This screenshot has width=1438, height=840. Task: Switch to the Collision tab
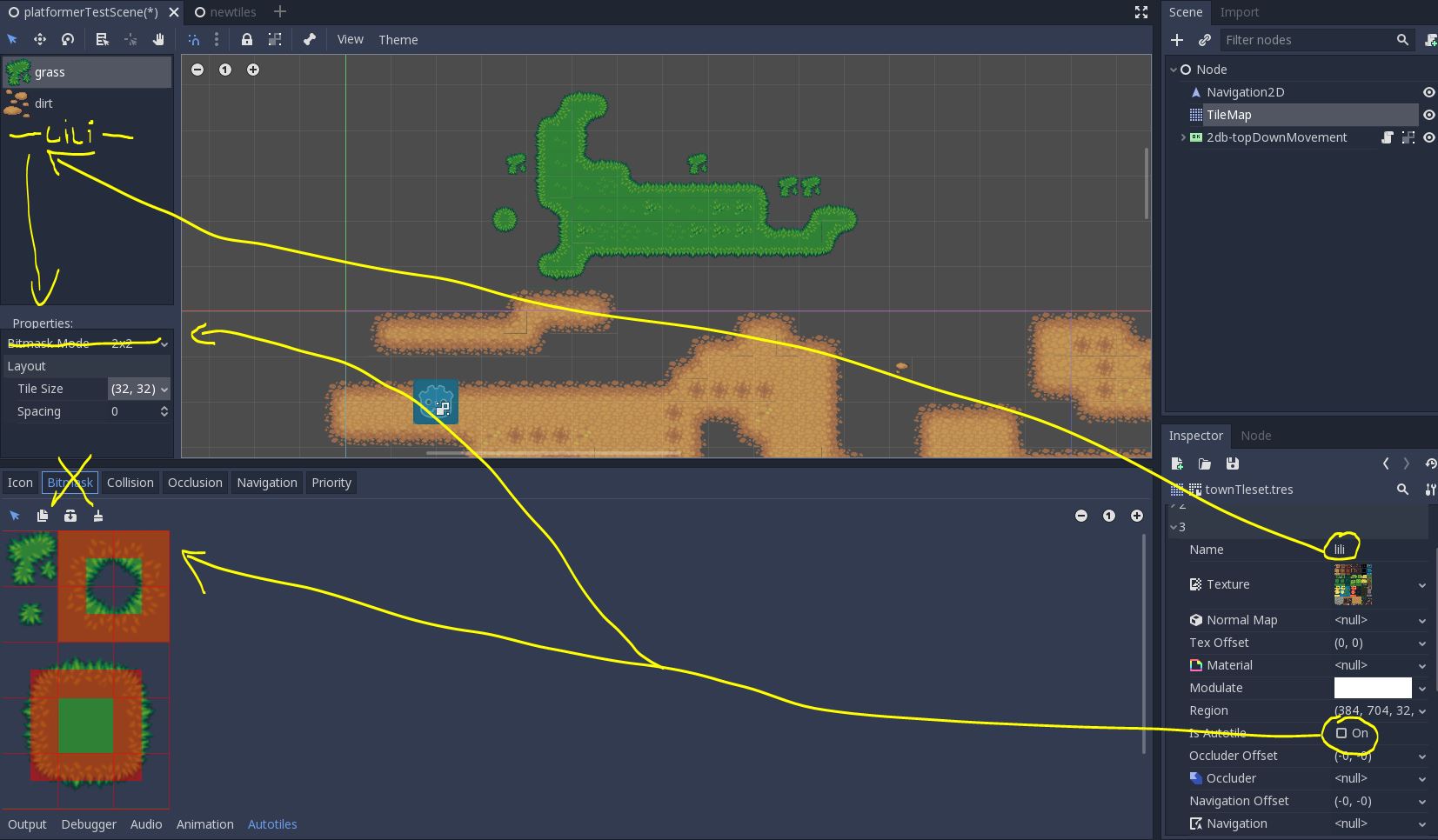pos(130,483)
